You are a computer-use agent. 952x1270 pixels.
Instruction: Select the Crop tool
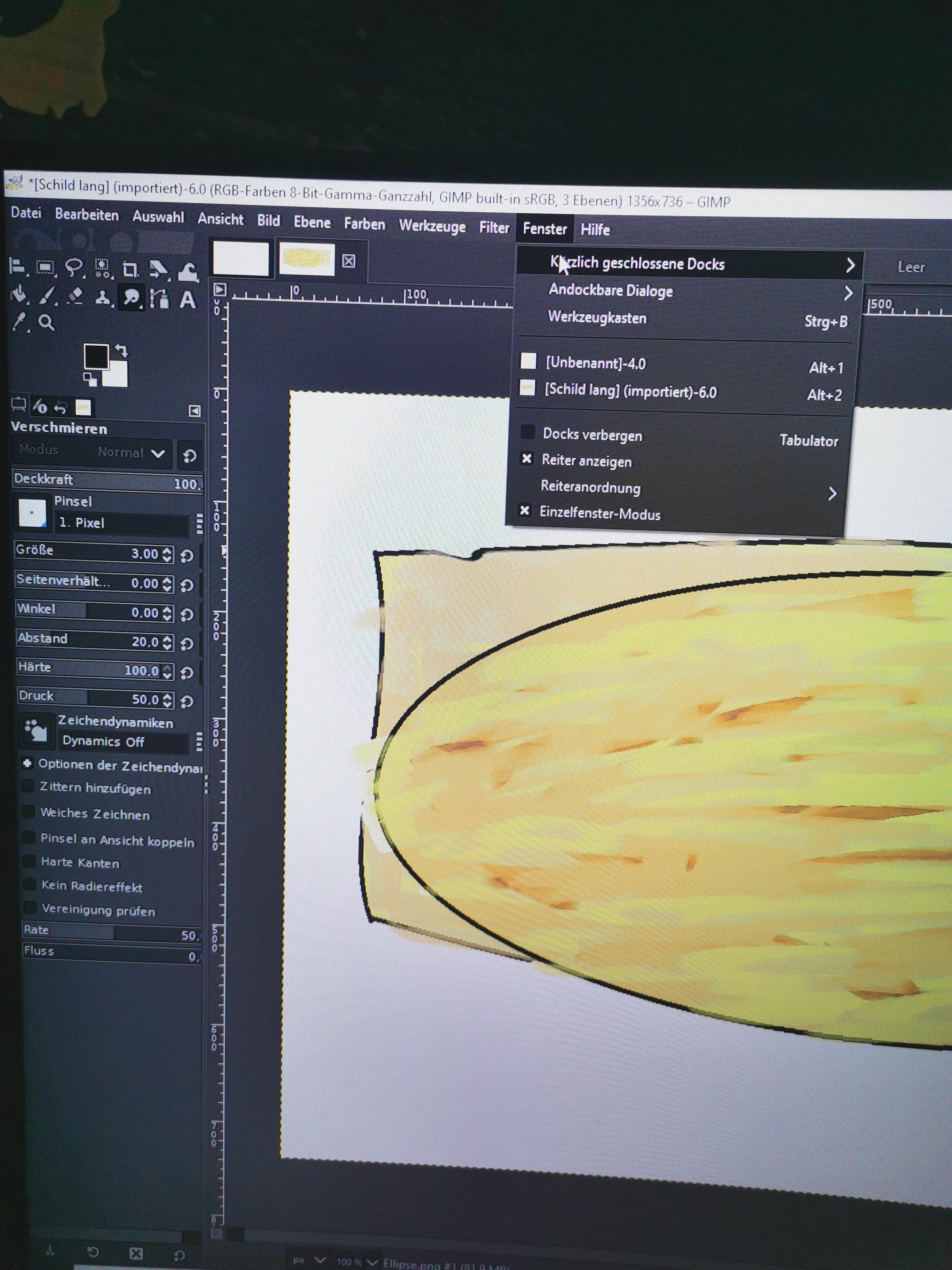(130, 269)
